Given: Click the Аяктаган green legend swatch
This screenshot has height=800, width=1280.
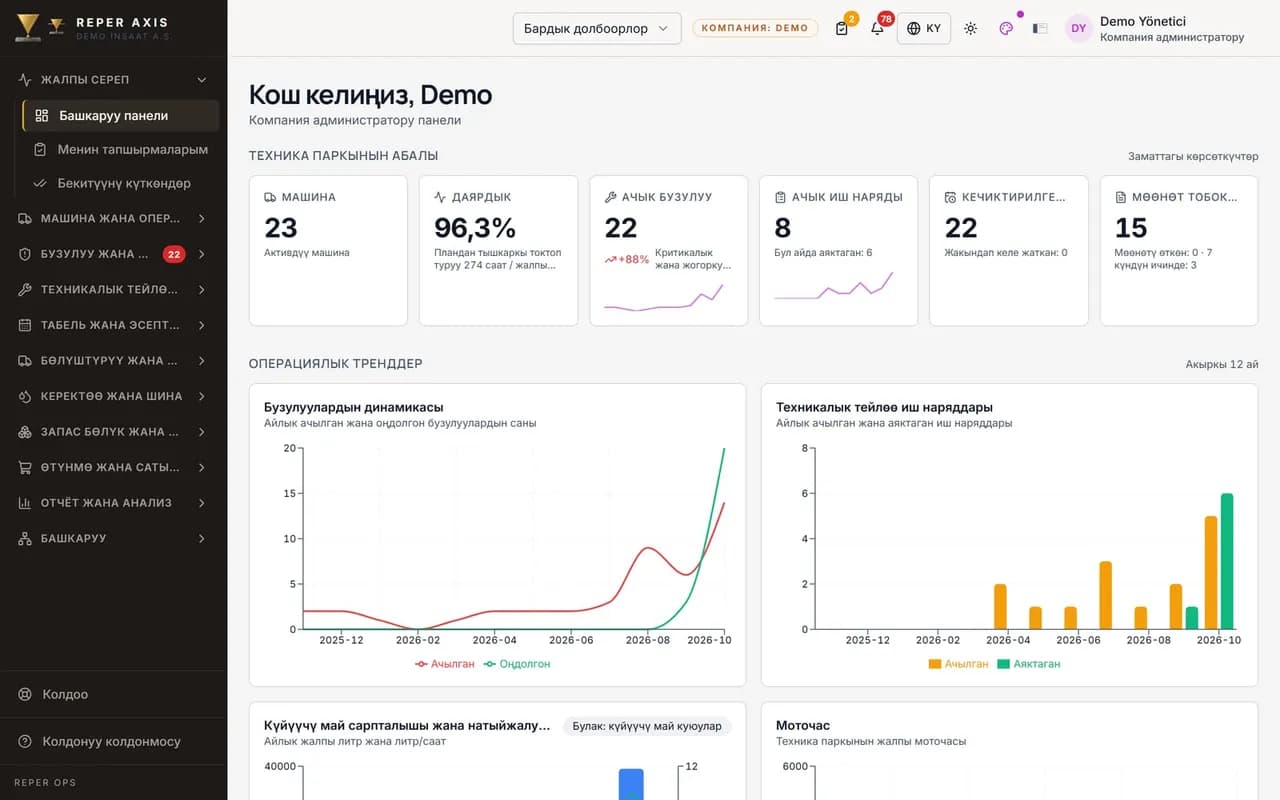Looking at the screenshot, I should click(x=1003, y=664).
